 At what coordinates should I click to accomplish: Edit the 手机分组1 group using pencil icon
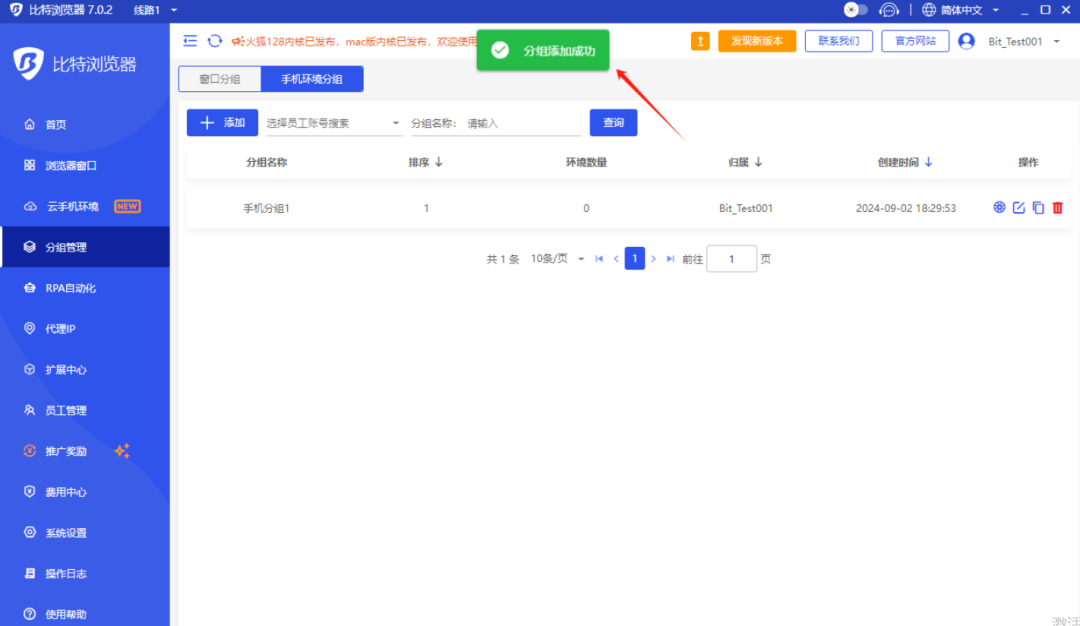coord(1018,207)
